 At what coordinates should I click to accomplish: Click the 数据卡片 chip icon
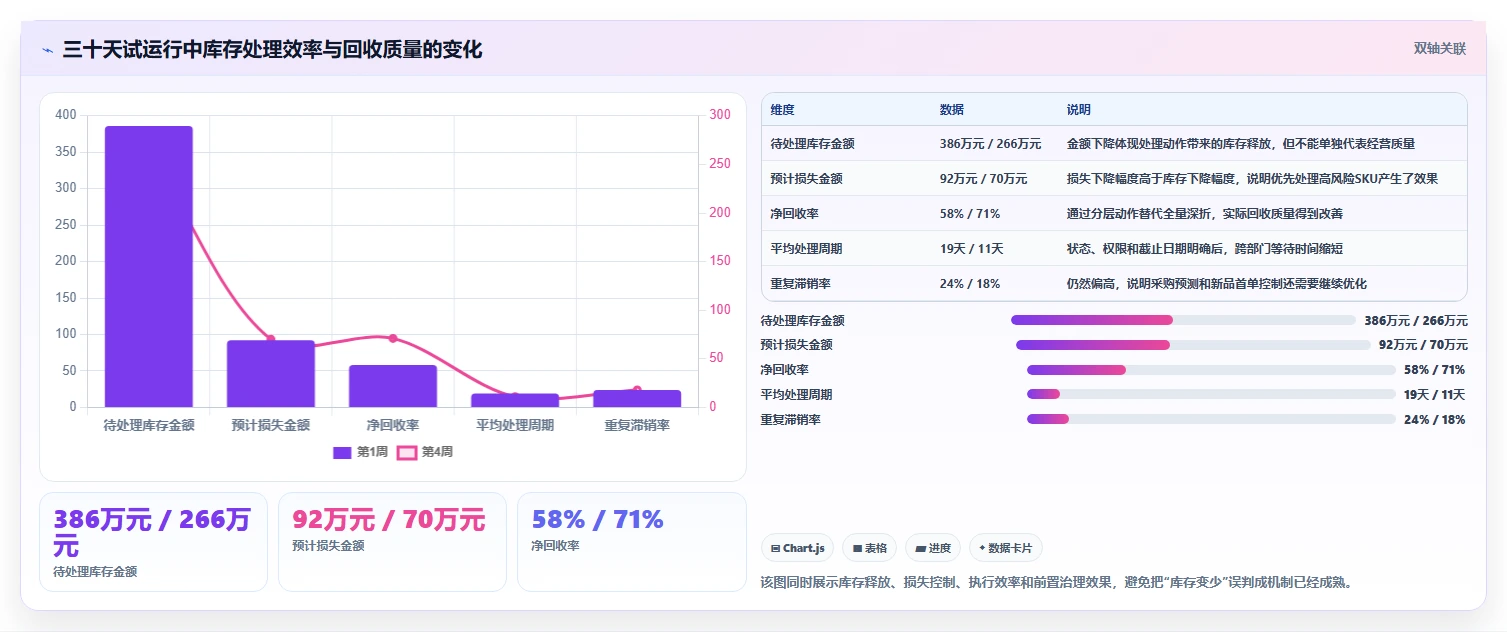coord(982,548)
